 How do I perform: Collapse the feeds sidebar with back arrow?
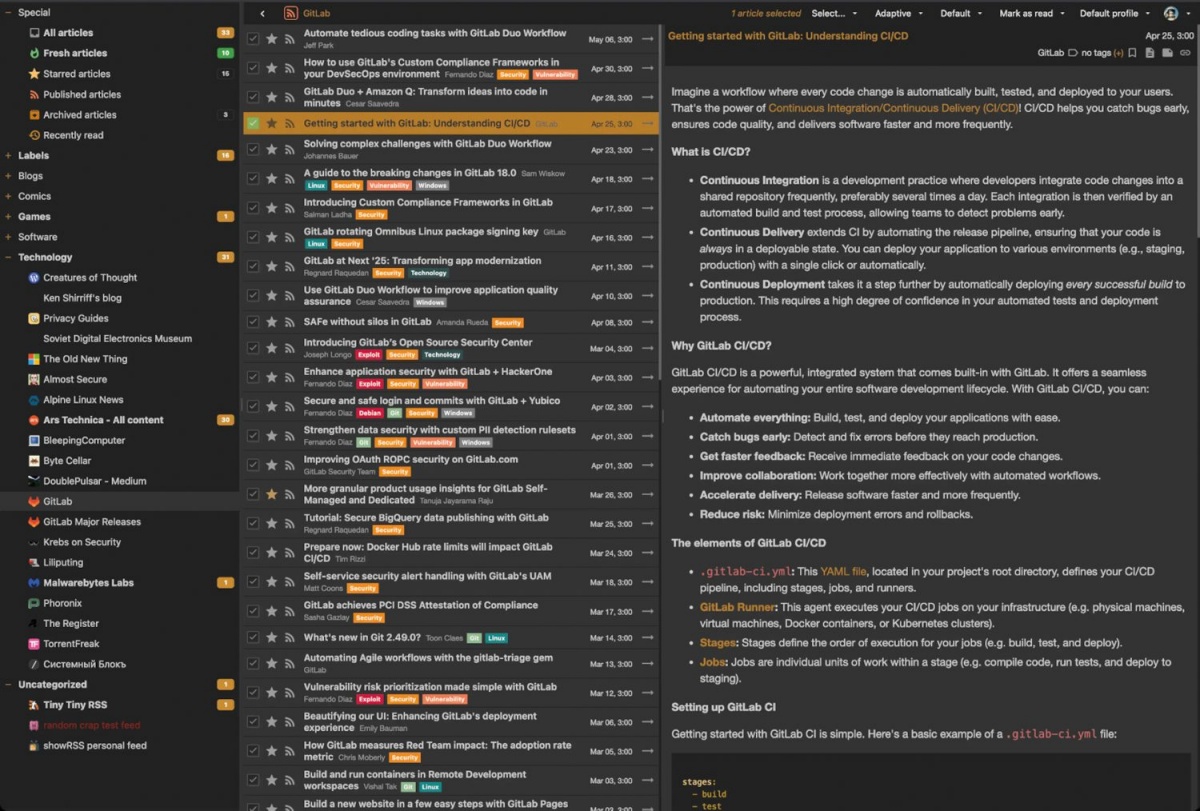point(262,14)
